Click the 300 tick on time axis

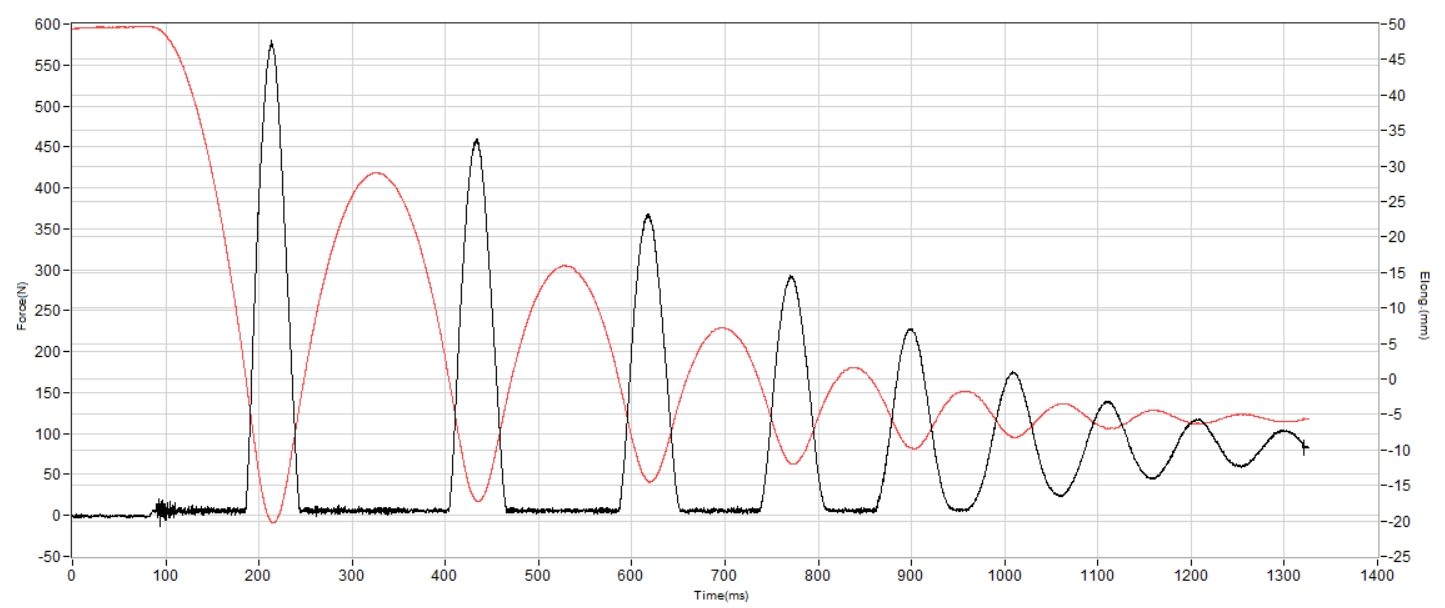click(351, 577)
